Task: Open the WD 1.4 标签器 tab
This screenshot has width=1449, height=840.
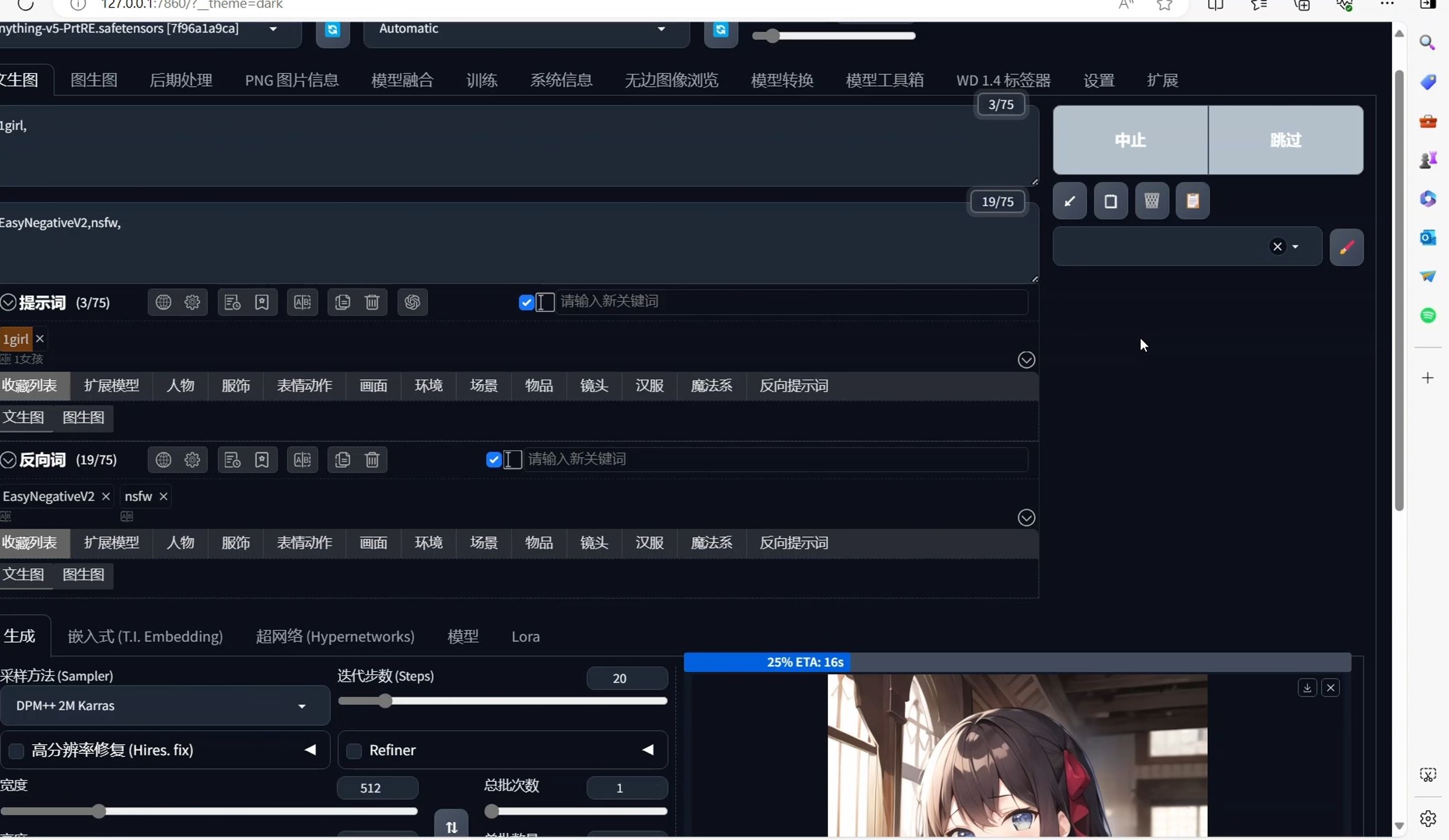Action: tap(1003, 80)
